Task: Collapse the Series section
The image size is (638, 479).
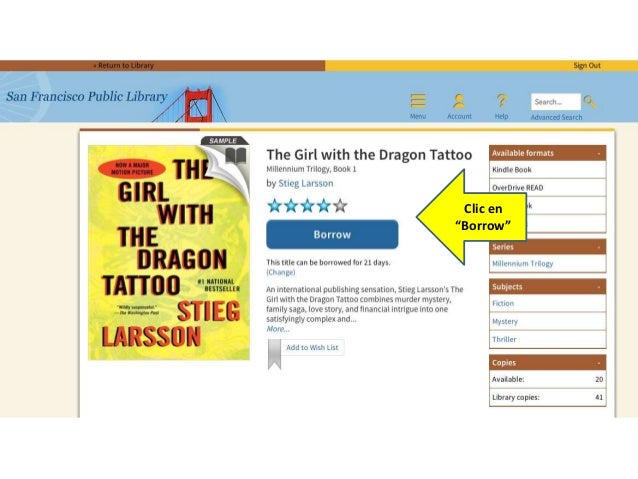Action: 599,247
